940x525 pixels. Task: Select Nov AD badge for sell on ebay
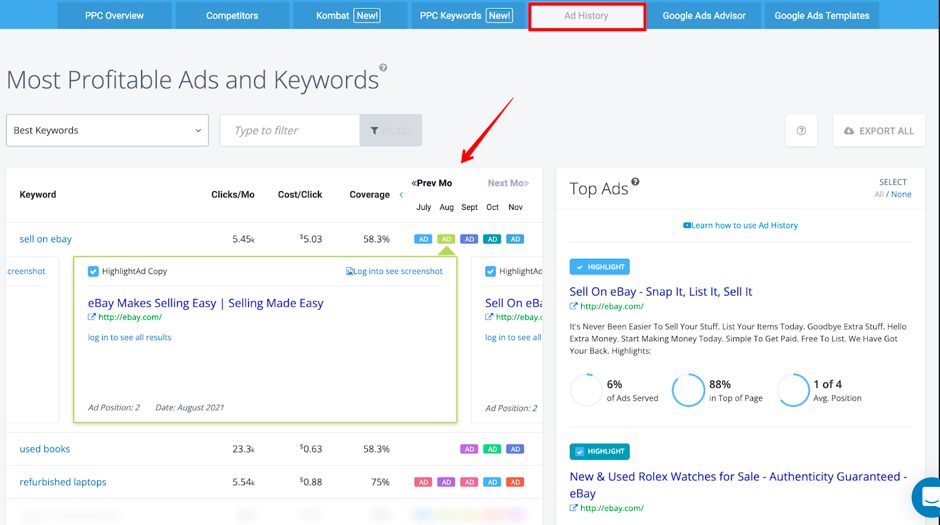[x=515, y=239]
